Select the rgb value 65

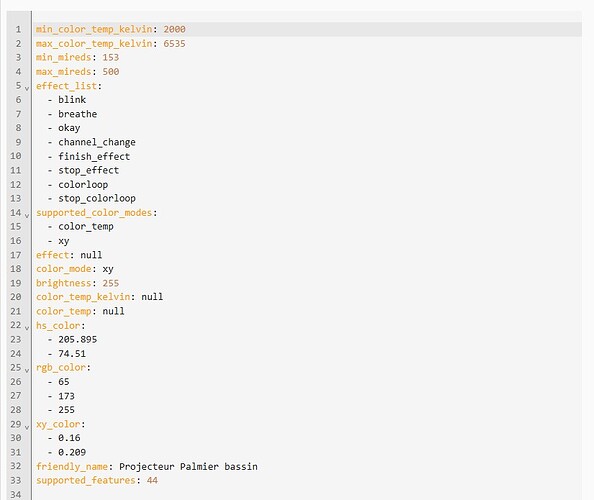(64, 382)
